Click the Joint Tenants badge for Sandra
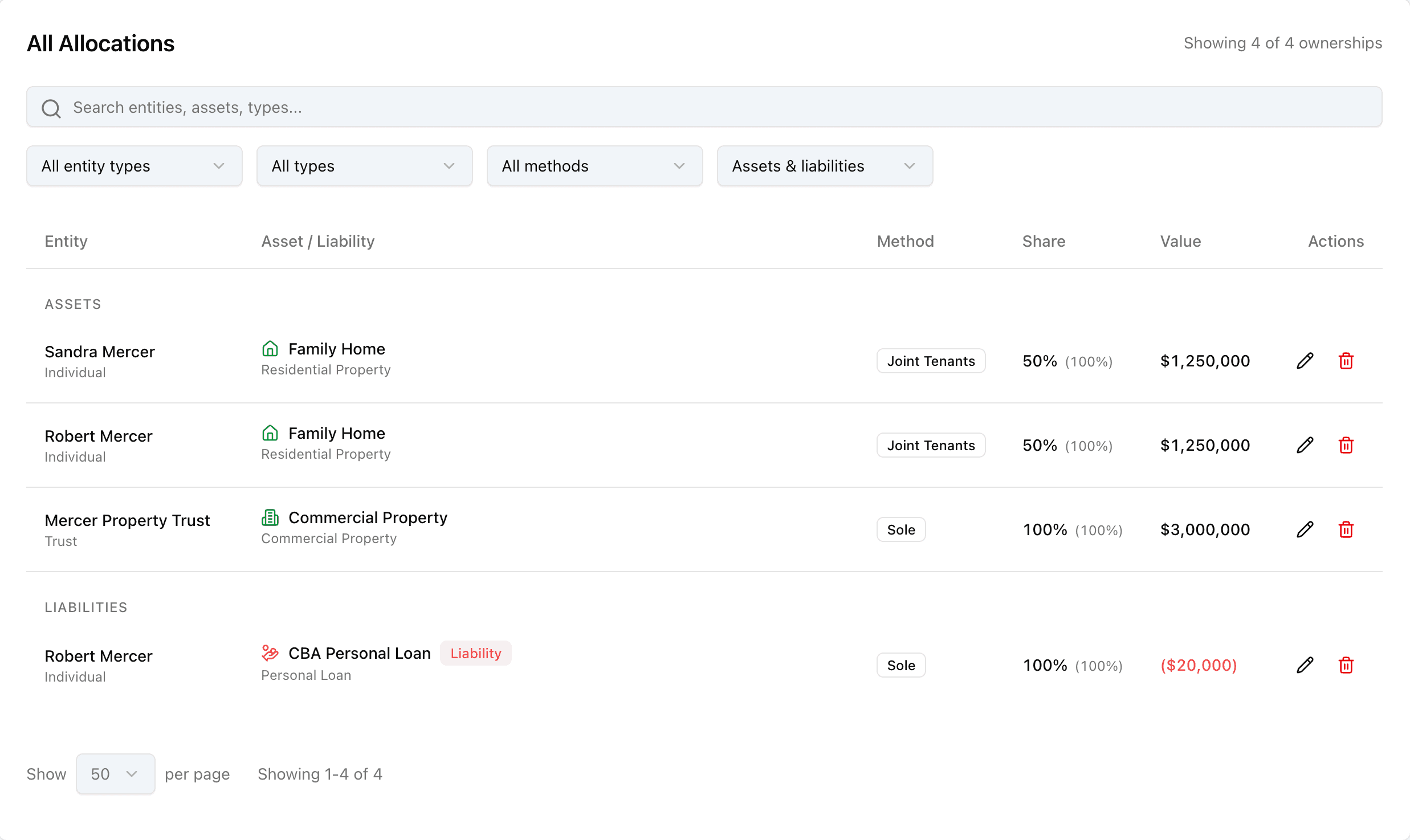 pos(931,361)
